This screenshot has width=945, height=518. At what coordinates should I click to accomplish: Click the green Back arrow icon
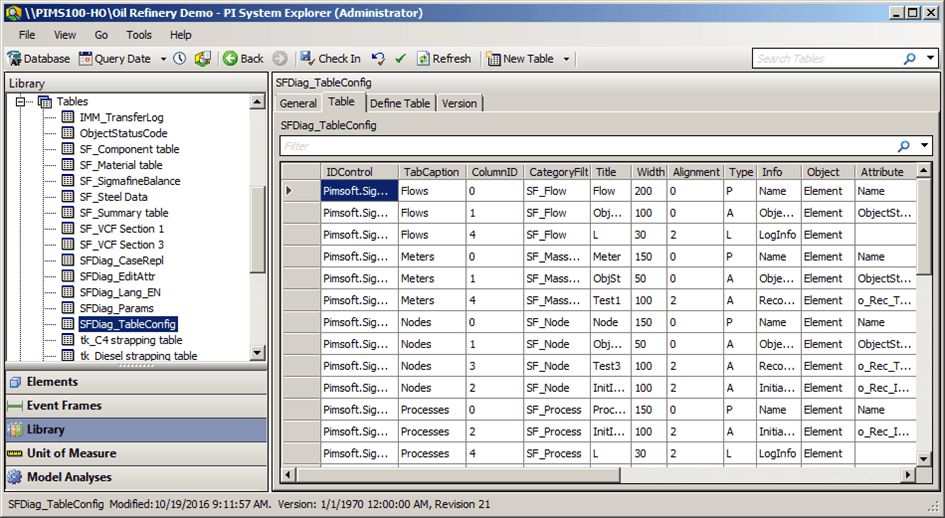coord(230,58)
